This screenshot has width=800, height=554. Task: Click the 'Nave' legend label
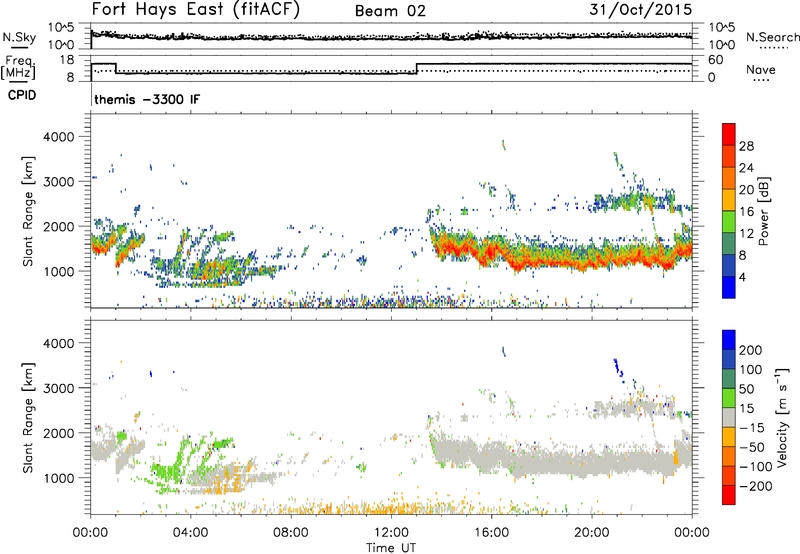coord(761,70)
